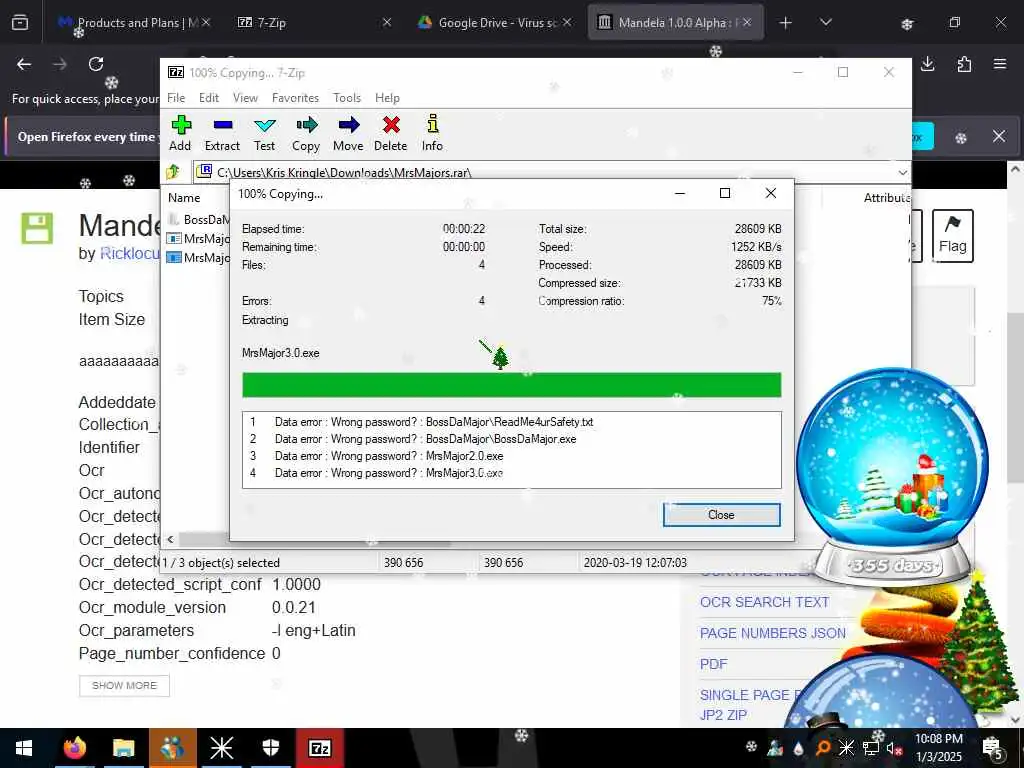Click horizontal scrollbar left arrow in 7-Zip
Screen dimensions: 1024x768
[170, 539]
